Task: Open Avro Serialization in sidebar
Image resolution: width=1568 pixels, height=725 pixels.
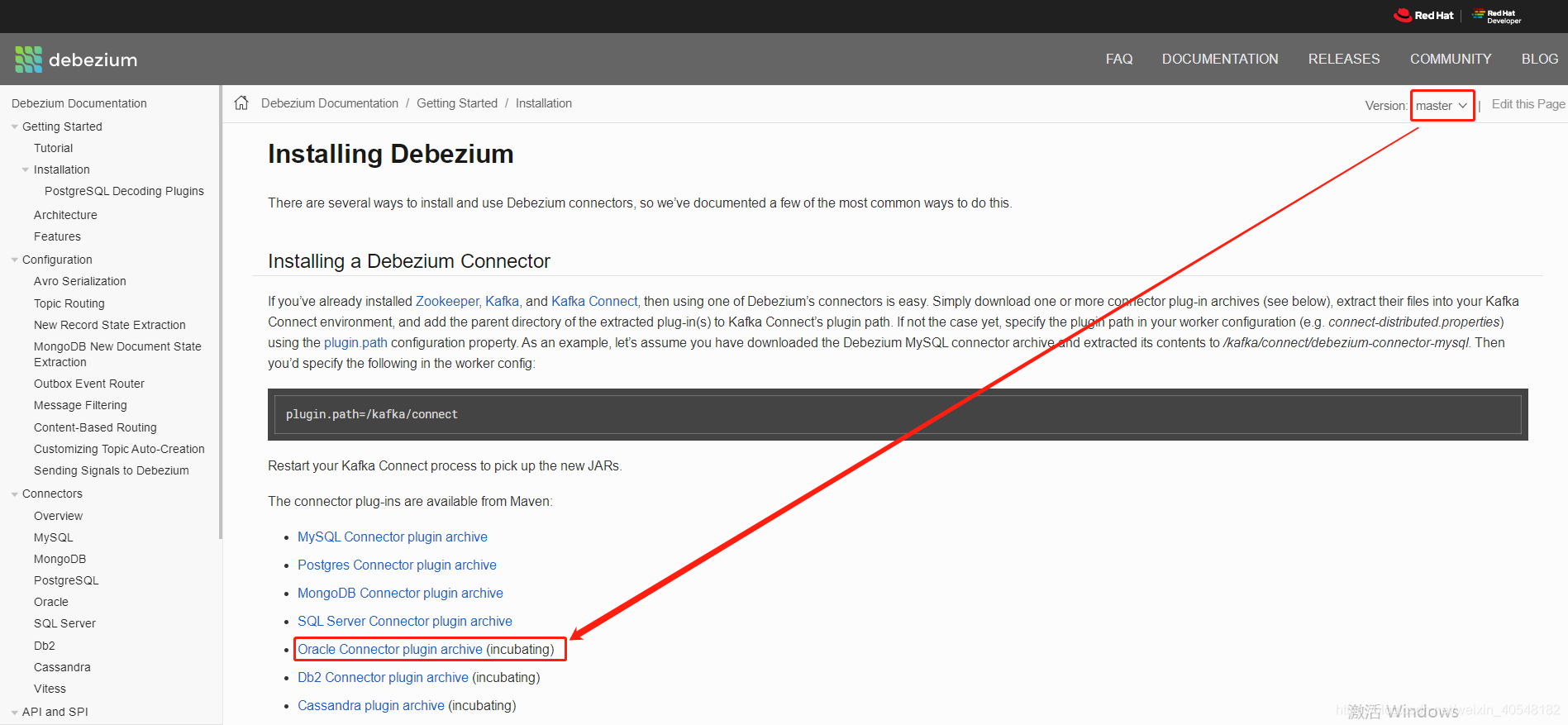Action: click(80, 281)
